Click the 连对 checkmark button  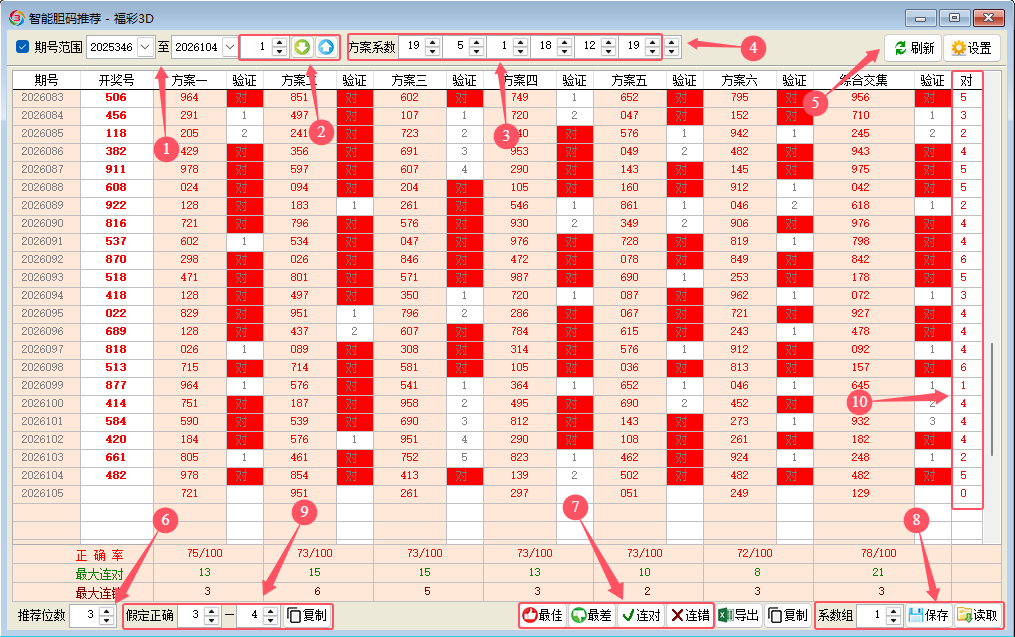pyautogui.click(x=640, y=616)
